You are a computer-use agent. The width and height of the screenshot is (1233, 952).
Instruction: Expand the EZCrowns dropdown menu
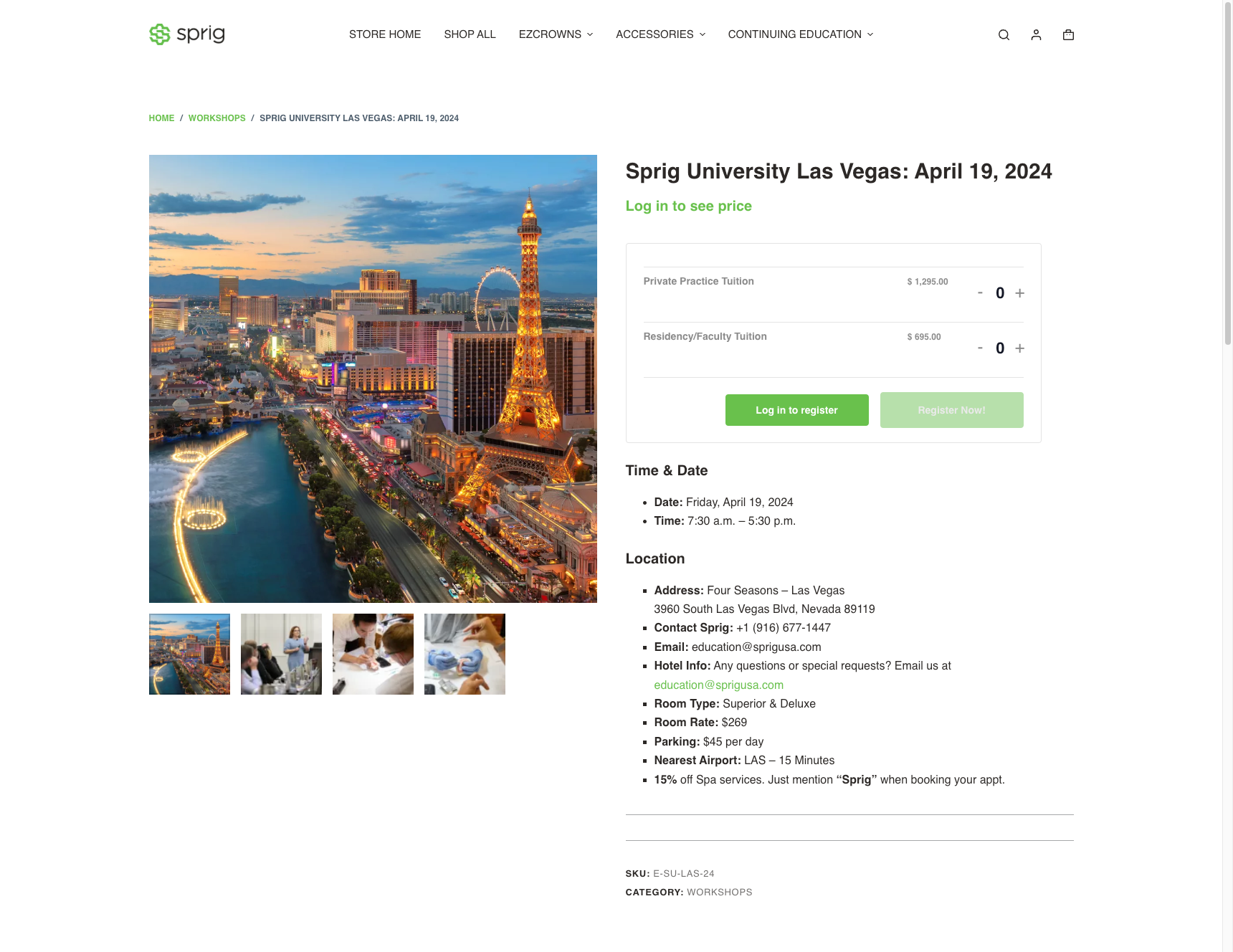pos(556,34)
